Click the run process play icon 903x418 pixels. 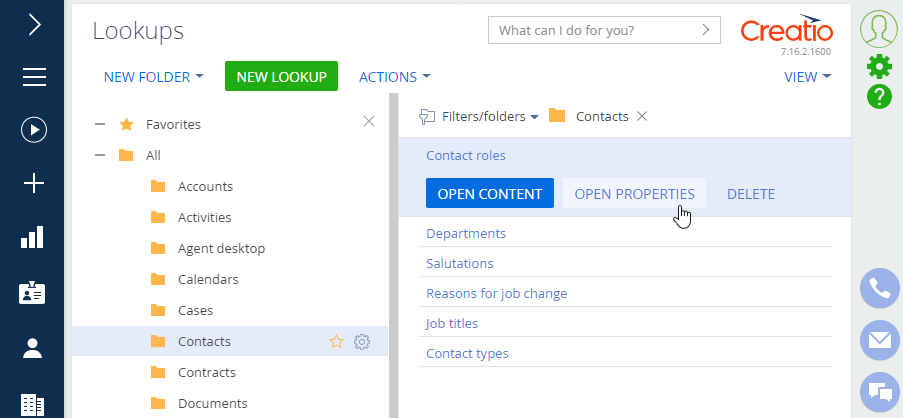(34, 130)
